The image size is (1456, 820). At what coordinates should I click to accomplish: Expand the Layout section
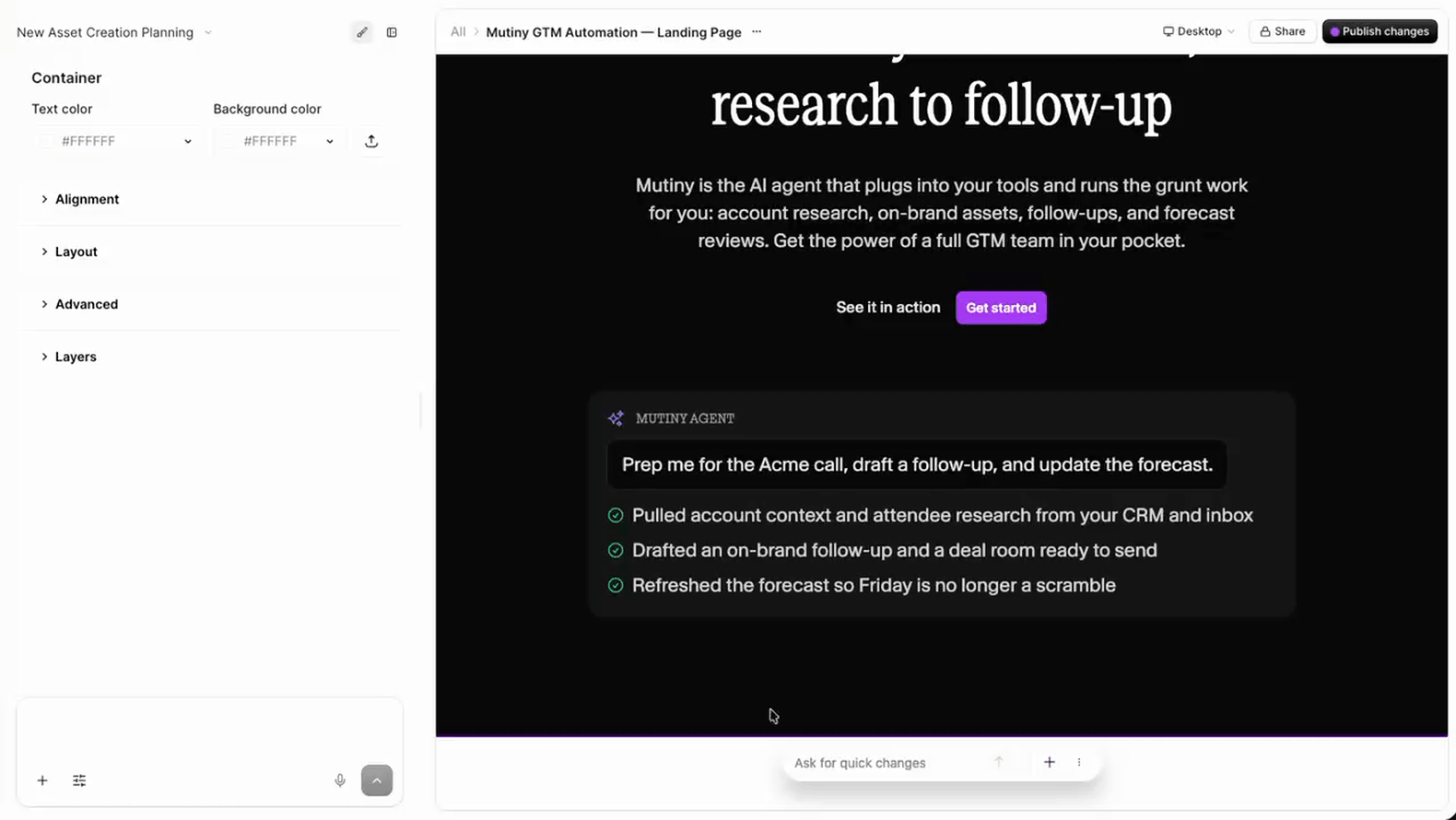68,252
